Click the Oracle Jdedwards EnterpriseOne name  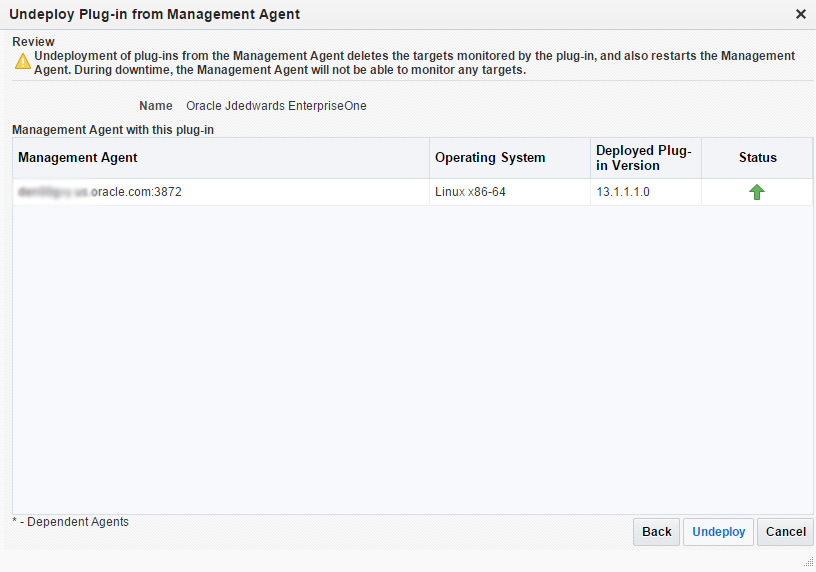click(276, 106)
